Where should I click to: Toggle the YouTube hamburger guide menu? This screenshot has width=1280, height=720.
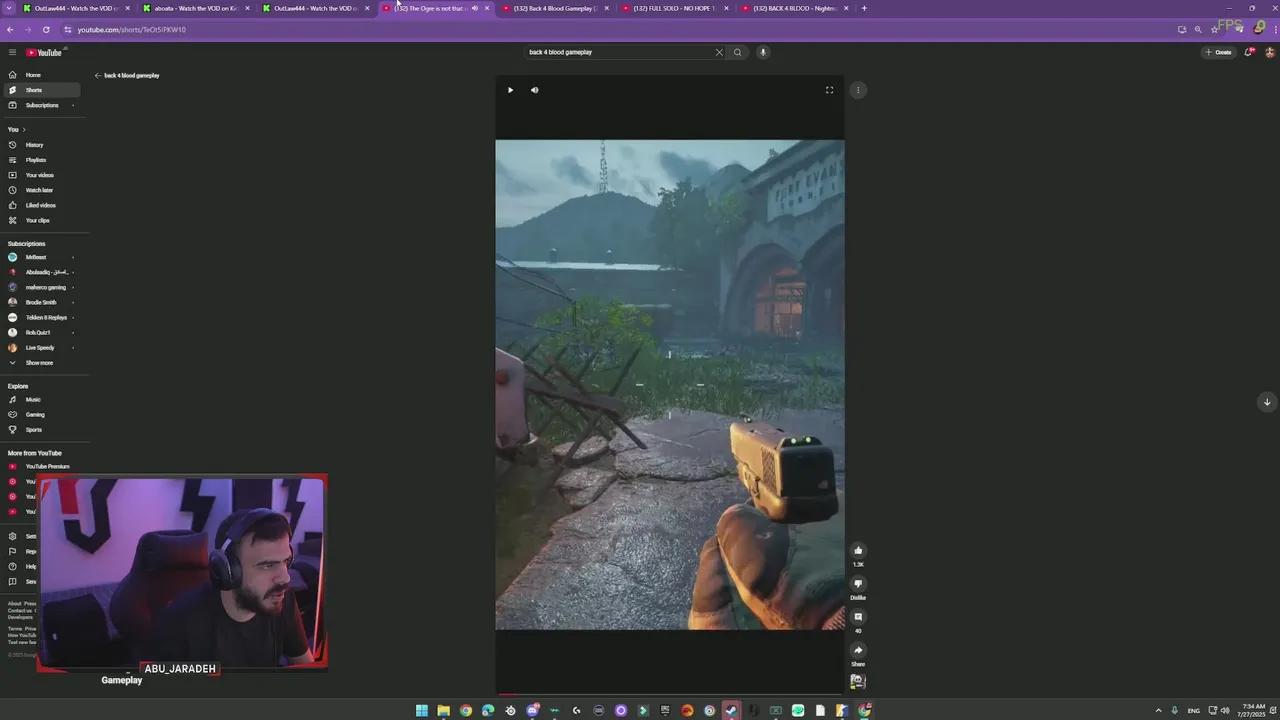click(x=12, y=52)
